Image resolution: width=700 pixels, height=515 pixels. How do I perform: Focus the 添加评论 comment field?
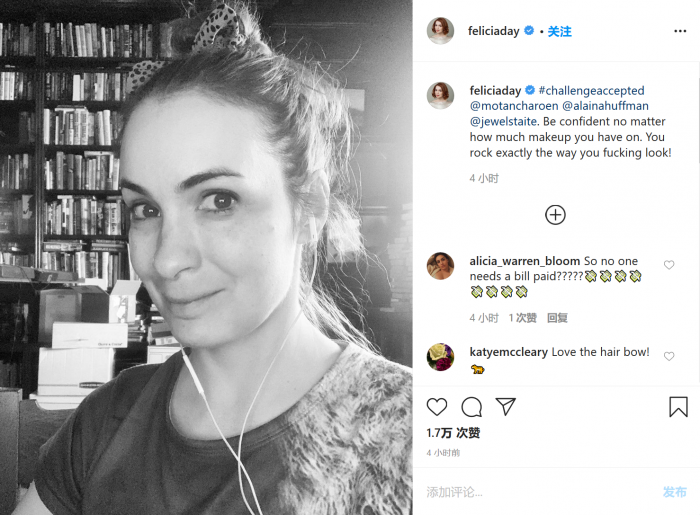(x=536, y=492)
